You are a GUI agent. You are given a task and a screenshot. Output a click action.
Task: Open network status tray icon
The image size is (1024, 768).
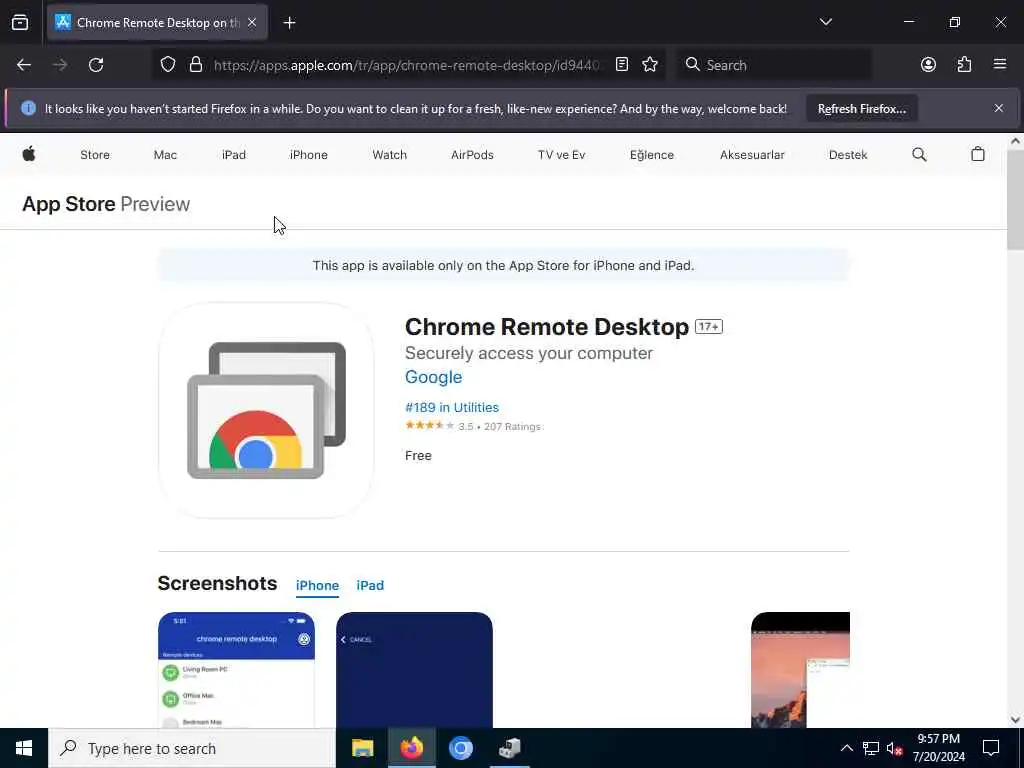pyautogui.click(x=871, y=748)
